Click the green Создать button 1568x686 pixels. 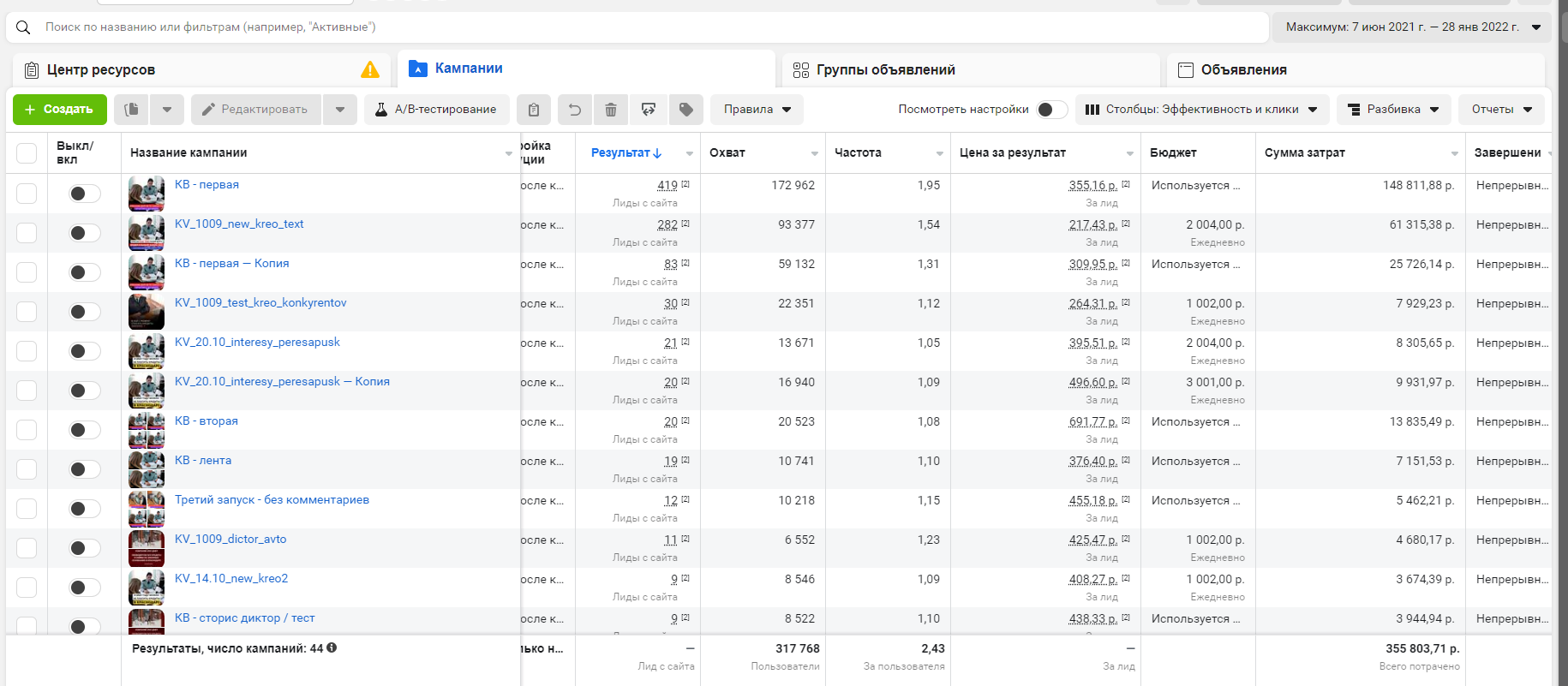(60, 110)
